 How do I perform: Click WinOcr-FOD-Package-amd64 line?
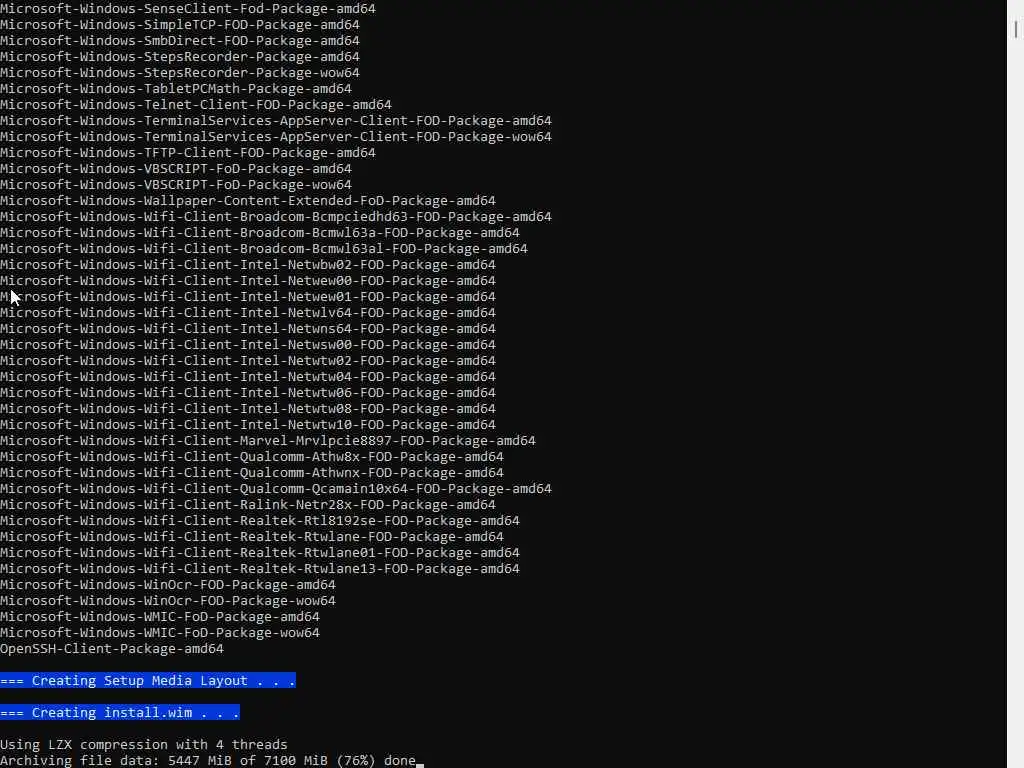168,584
